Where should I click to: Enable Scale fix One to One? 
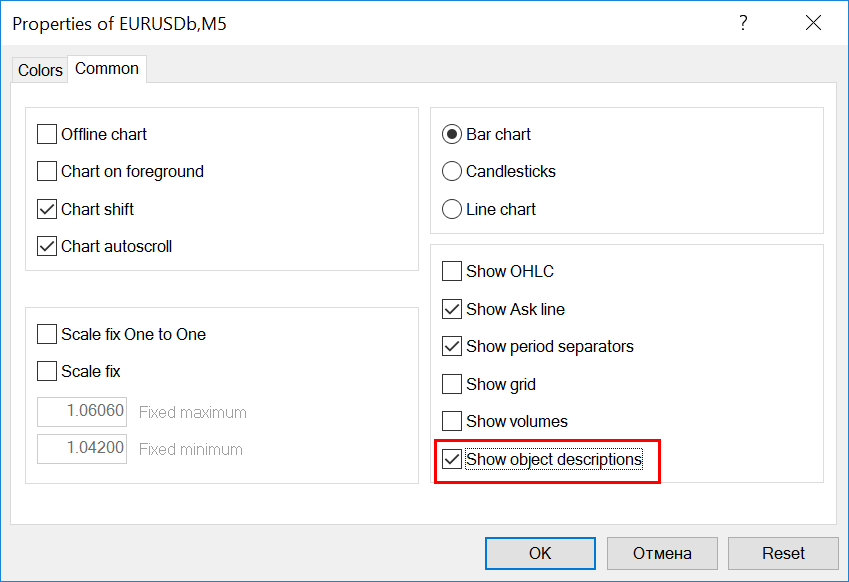(47, 334)
